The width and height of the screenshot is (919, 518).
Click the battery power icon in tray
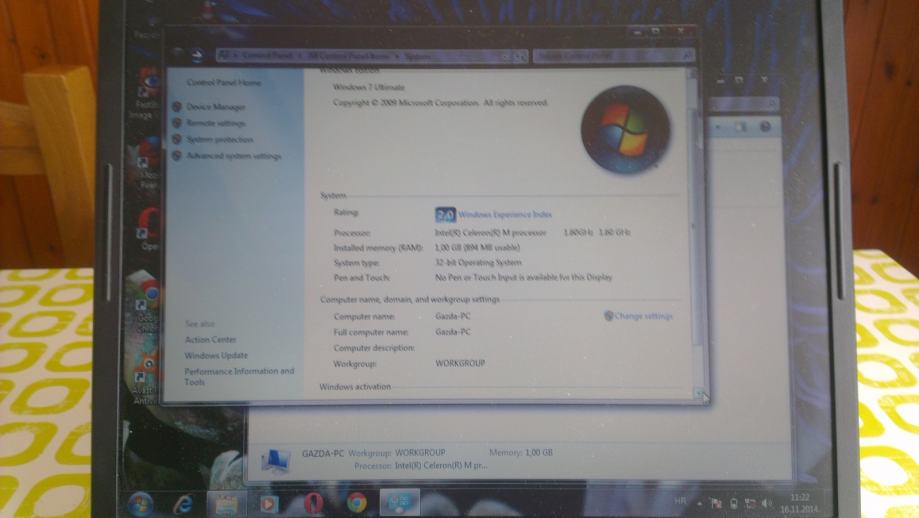(x=733, y=503)
